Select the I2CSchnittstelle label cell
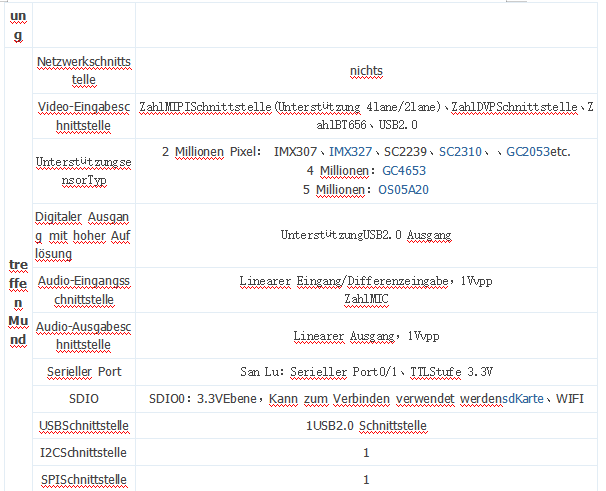The width and height of the screenshot is (606, 491). point(84,453)
